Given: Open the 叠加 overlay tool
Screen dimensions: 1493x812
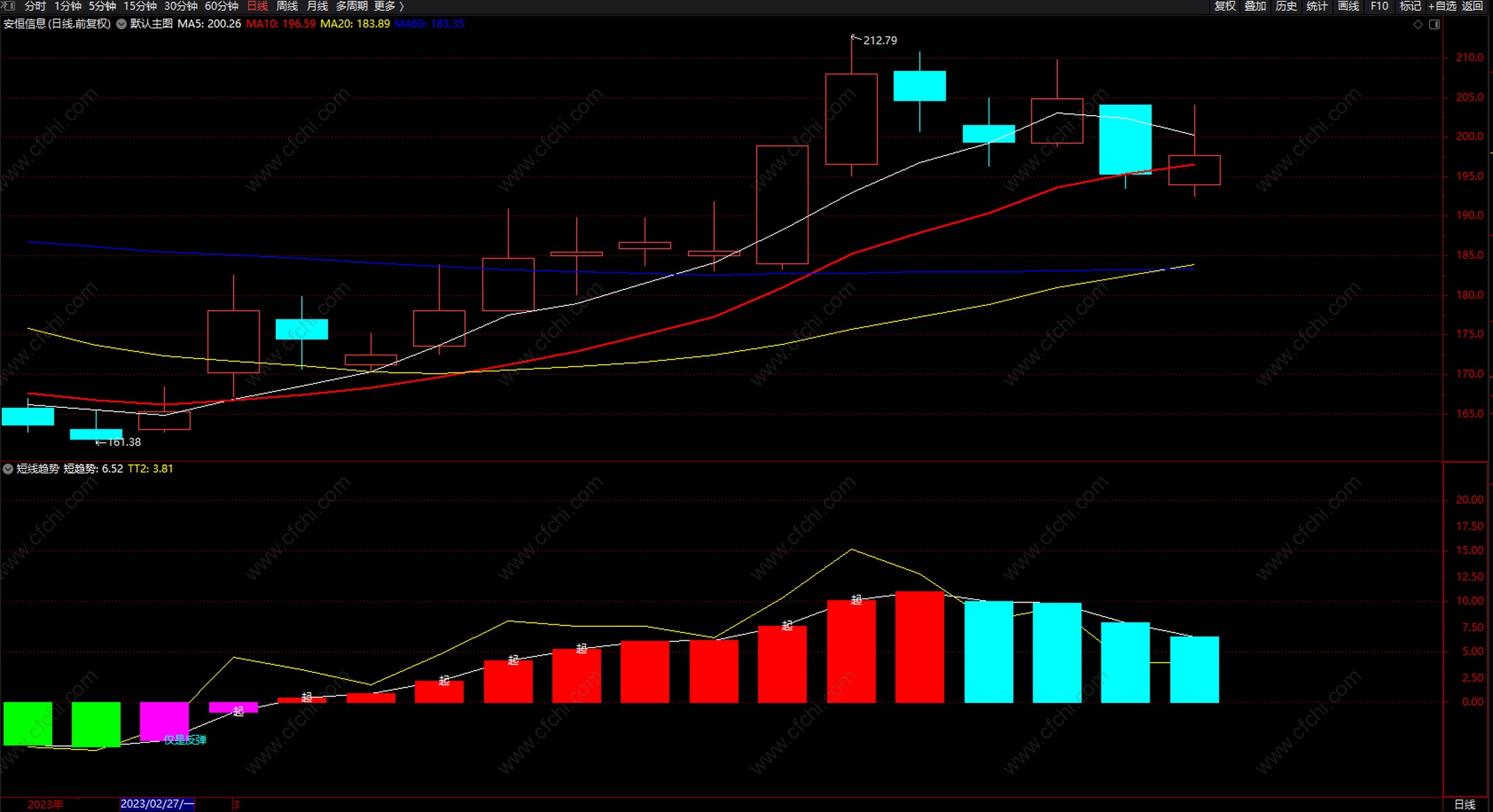Looking at the screenshot, I should [x=1255, y=6].
